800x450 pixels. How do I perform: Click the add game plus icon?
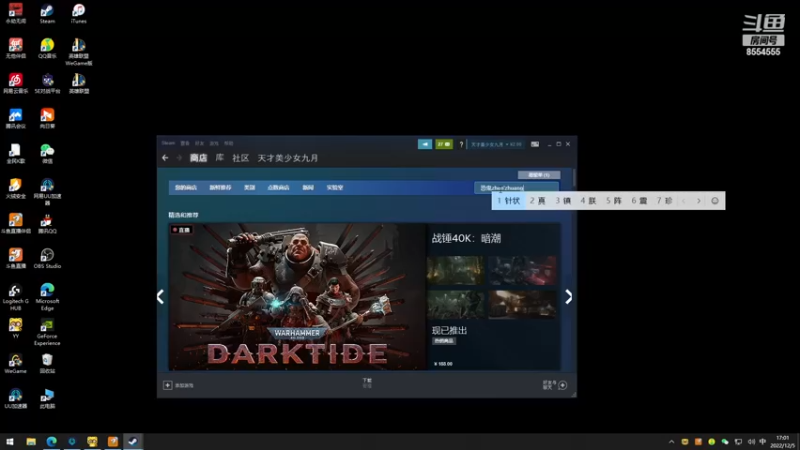tap(167, 385)
